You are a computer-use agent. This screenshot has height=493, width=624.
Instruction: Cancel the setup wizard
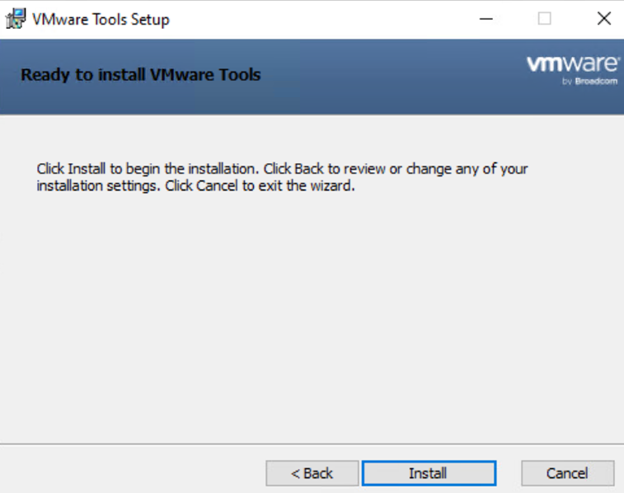tap(567, 473)
